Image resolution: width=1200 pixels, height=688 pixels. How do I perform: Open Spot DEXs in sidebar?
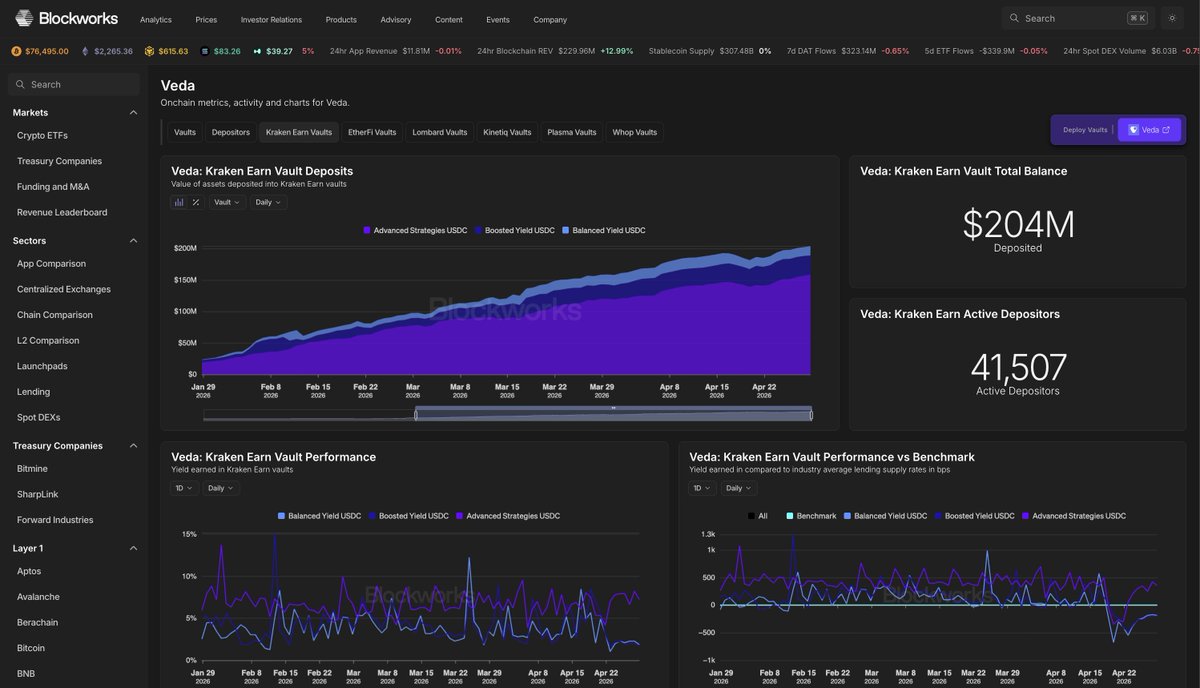pyautogui.click(x=39, y=417)
